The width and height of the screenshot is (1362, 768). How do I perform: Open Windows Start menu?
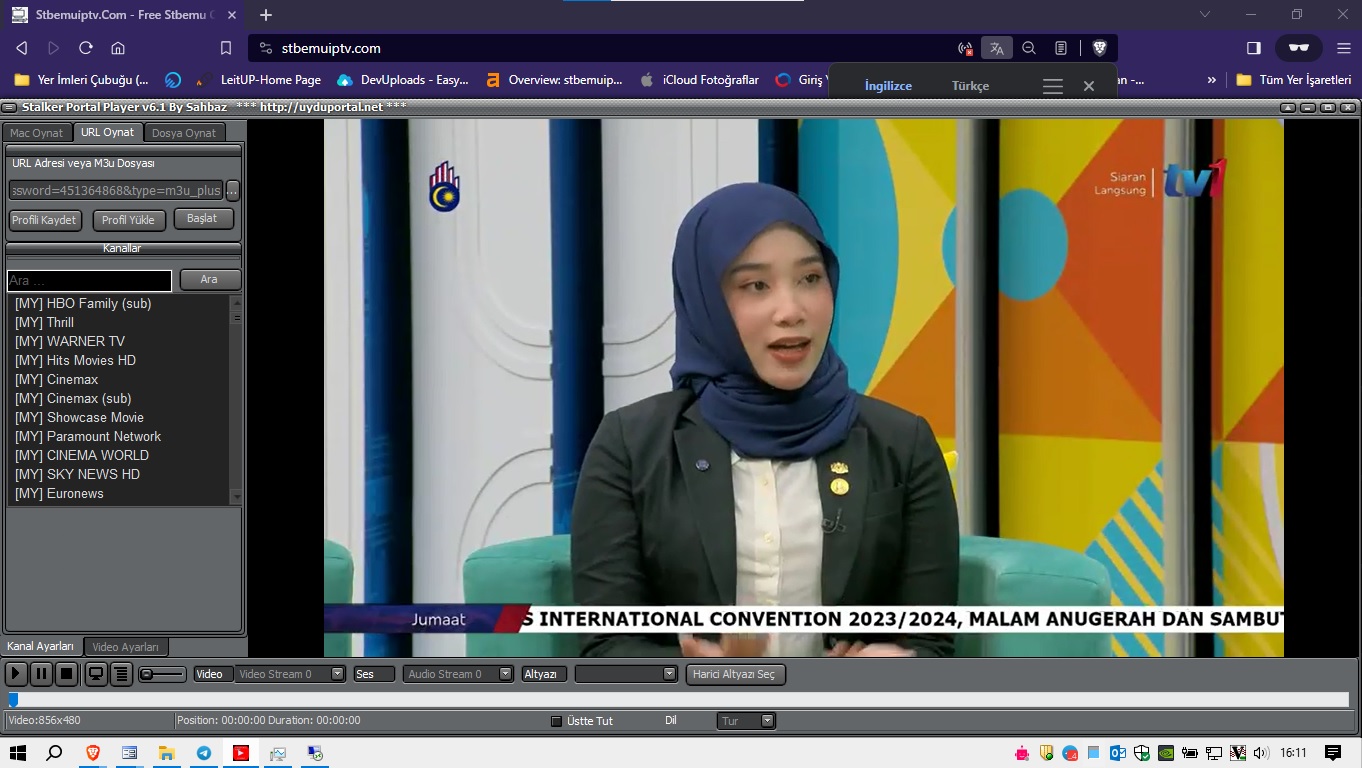pos(17,753)
